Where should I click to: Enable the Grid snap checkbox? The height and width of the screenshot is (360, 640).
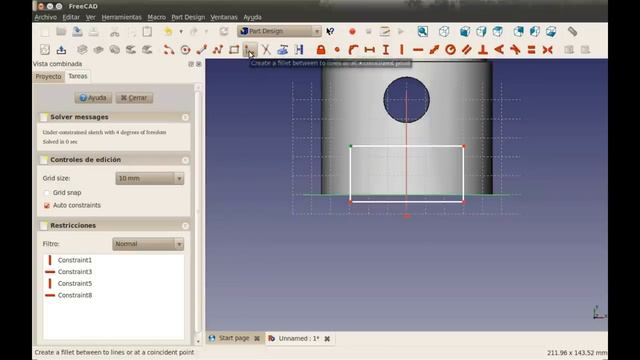coord(47,193)
